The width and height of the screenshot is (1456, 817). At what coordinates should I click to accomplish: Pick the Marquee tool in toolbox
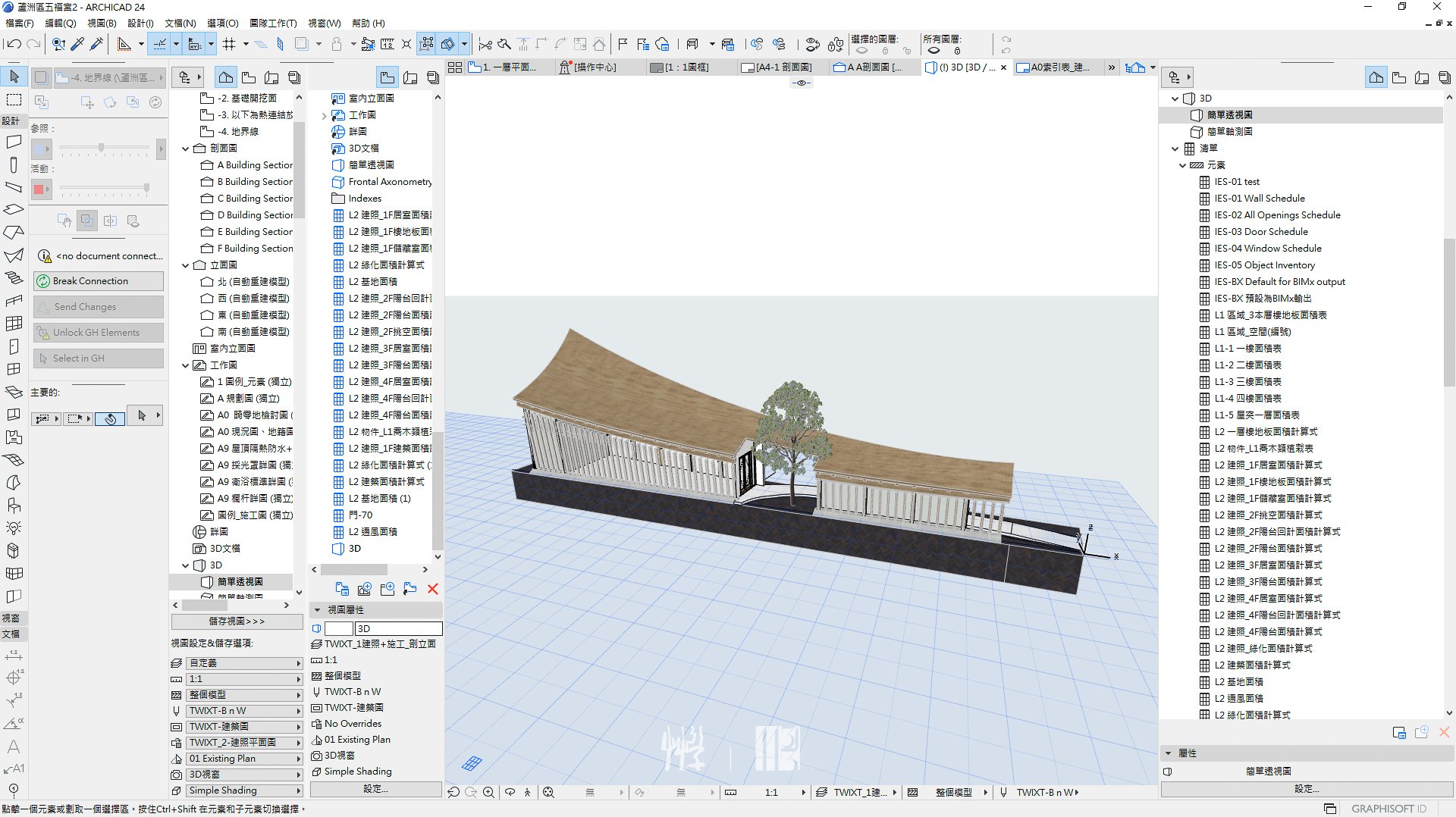pos(14,100)
